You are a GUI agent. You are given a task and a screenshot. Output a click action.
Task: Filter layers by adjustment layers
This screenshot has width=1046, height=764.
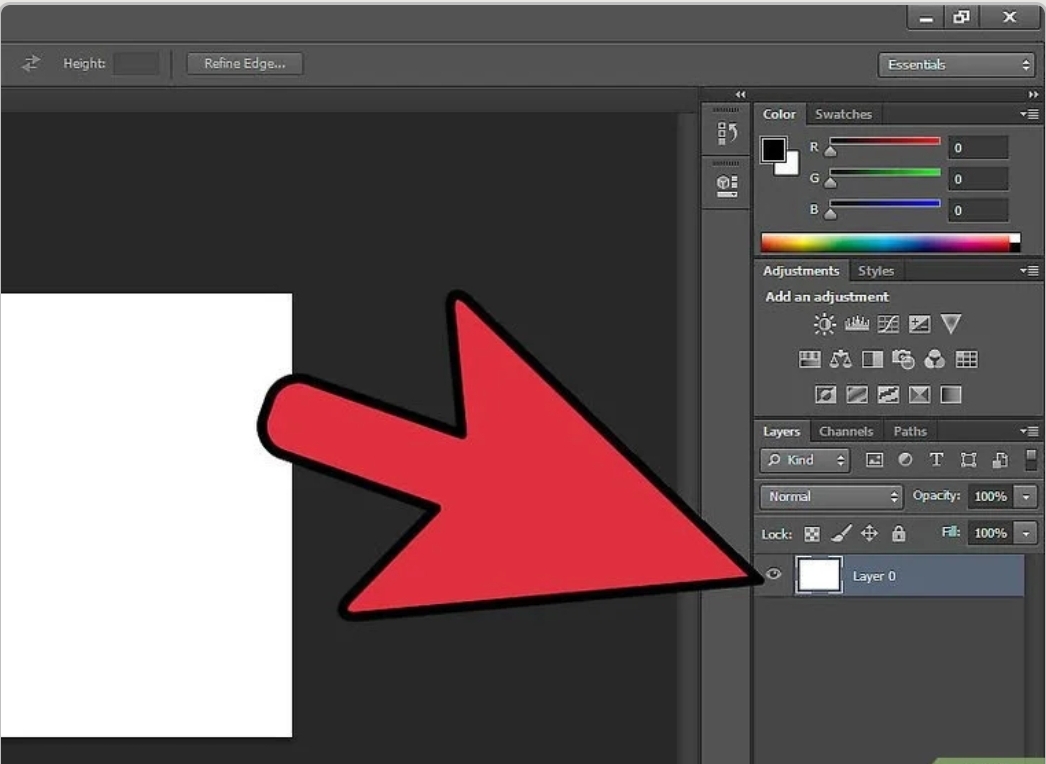click(x=905, y=460)
